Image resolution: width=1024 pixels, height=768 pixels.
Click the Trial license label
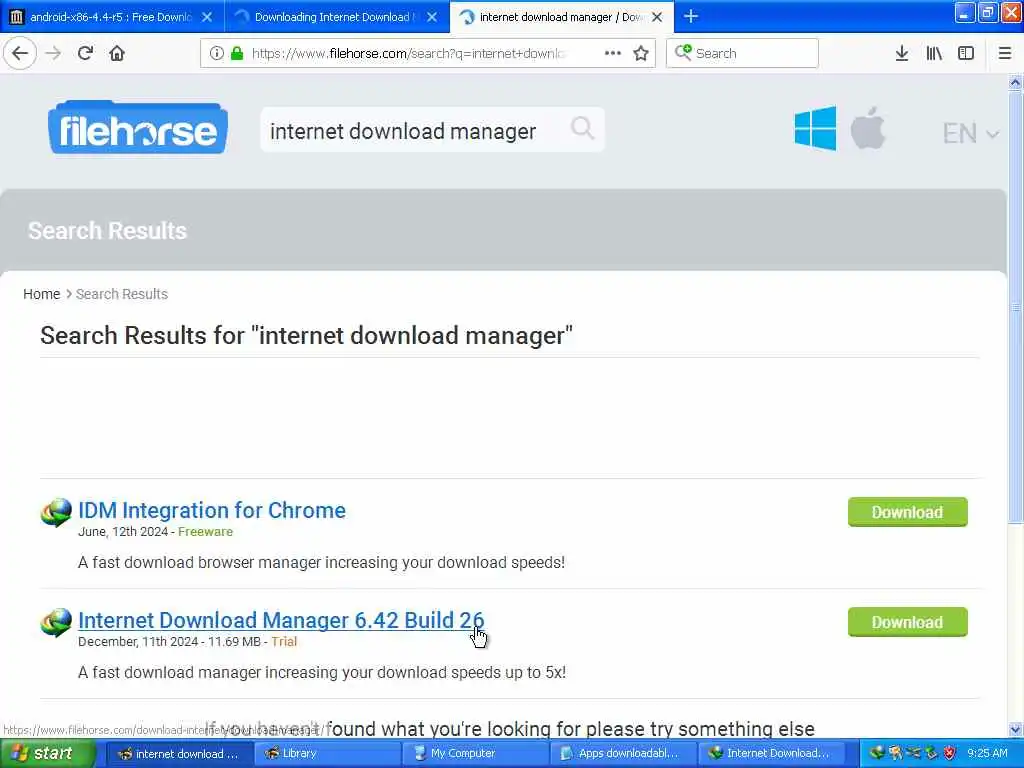click(x=284, y=641)
